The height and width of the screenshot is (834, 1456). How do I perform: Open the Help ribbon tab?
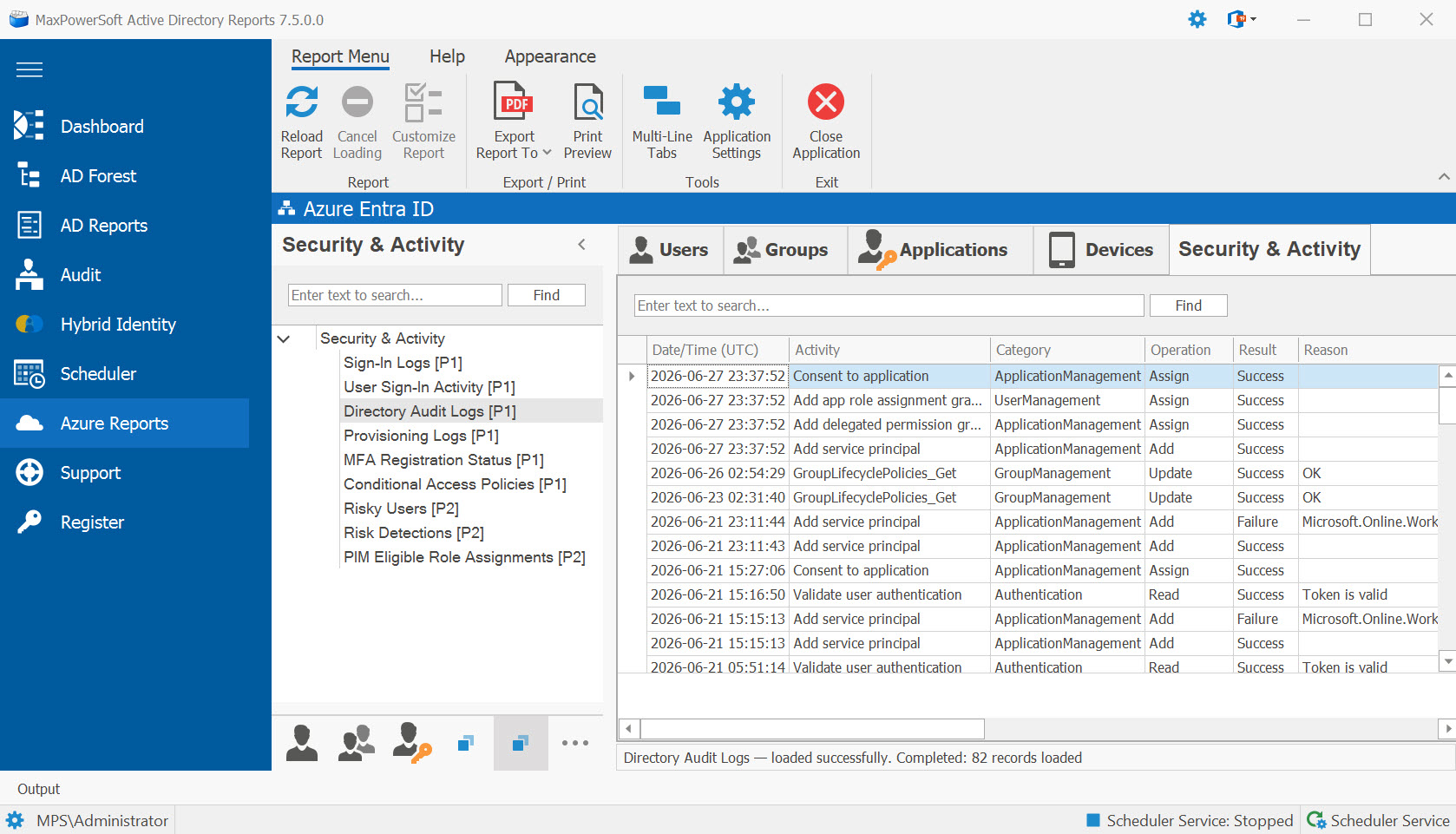pos(447,56)
